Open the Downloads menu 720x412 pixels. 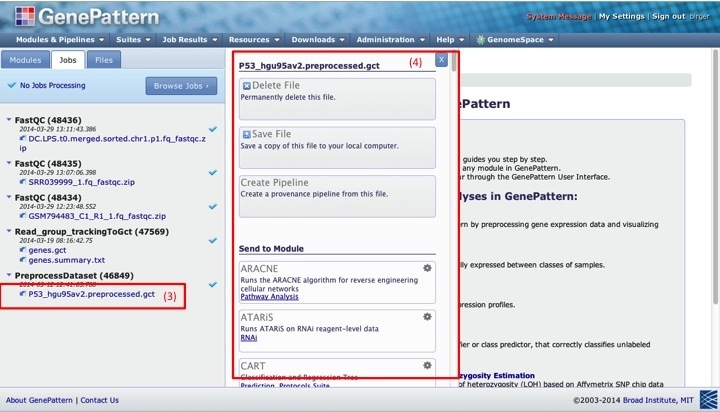tap(318, 40)
